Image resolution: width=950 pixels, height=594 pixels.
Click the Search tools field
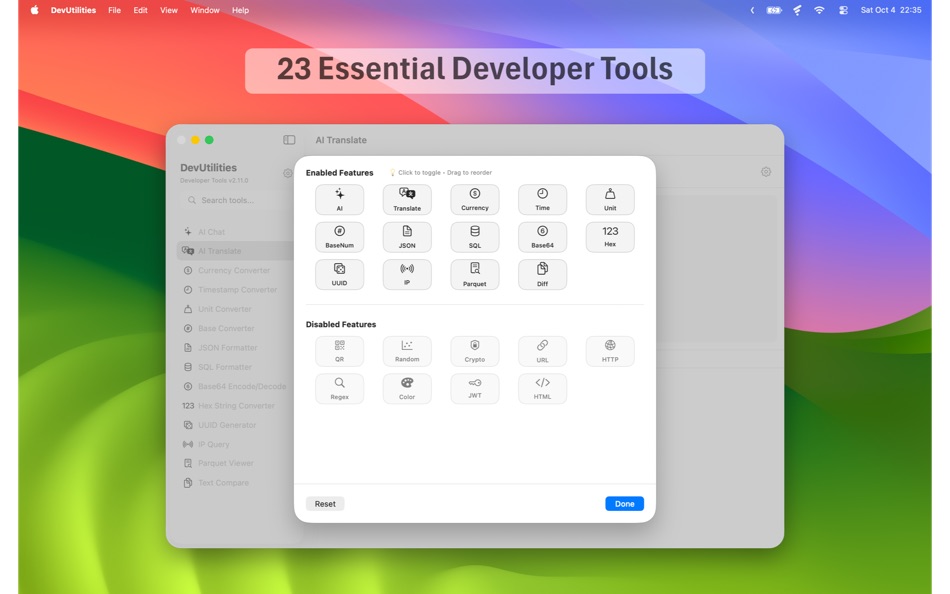click(228, 200)
